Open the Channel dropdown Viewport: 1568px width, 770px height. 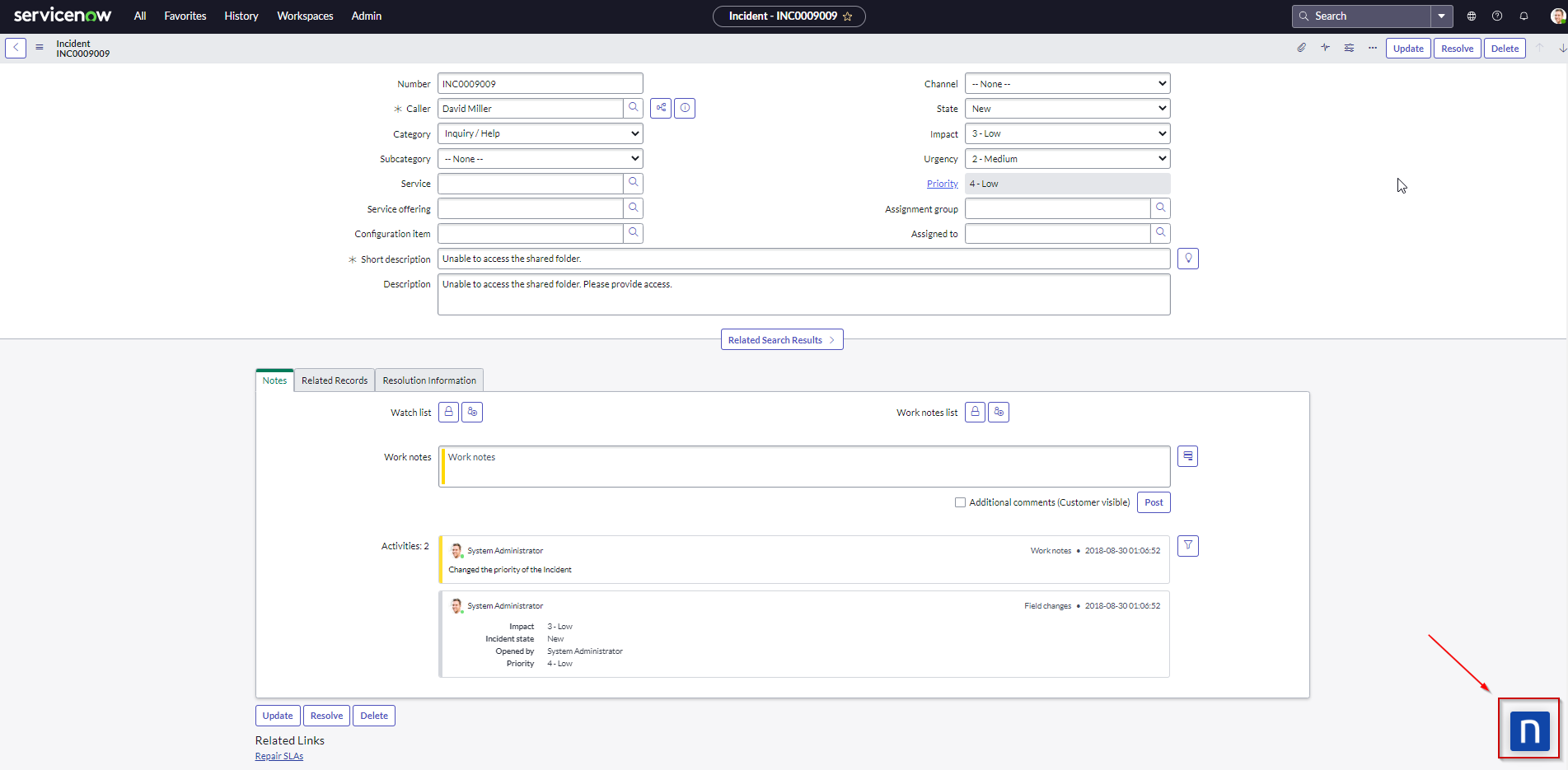1068,83
